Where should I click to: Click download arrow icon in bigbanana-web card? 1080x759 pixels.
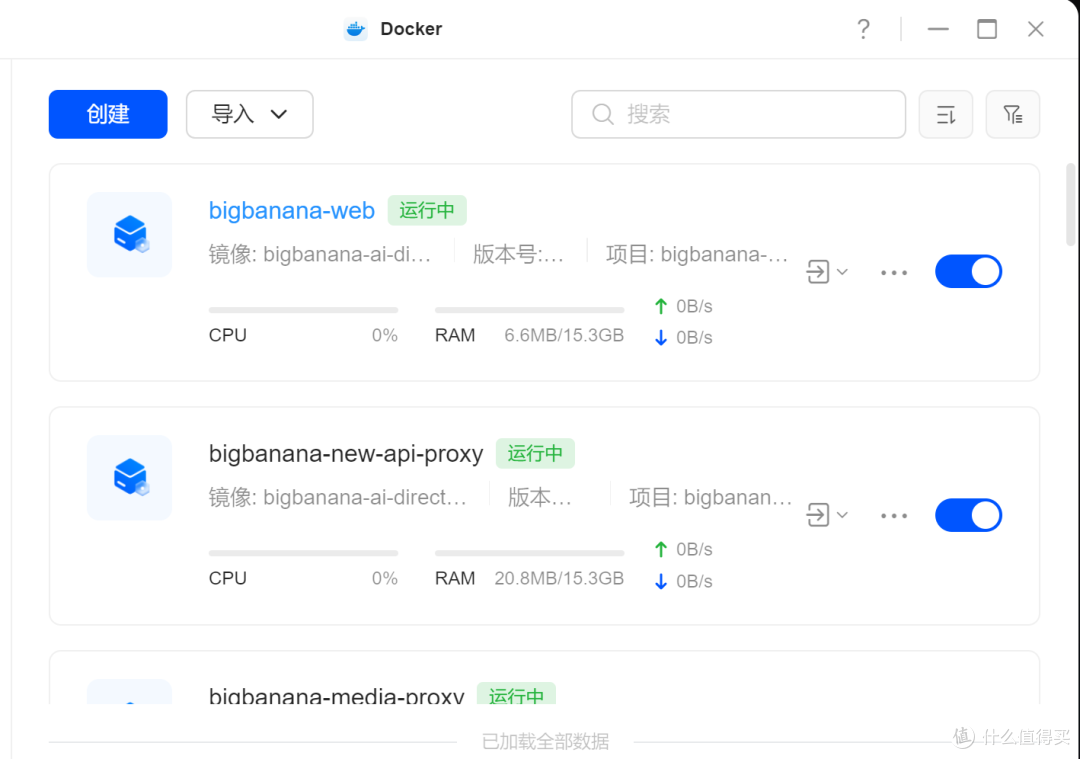click(661, 337)
